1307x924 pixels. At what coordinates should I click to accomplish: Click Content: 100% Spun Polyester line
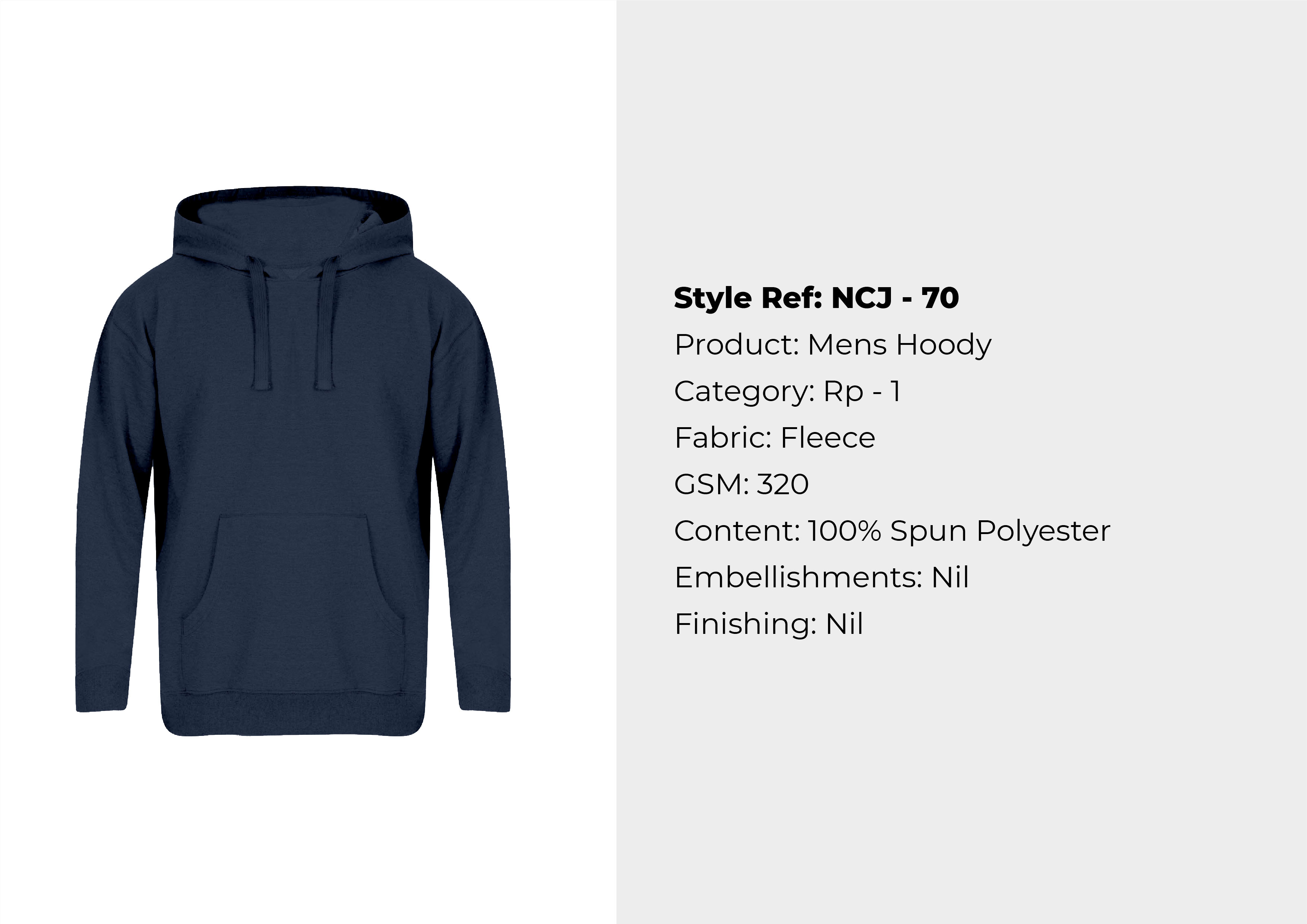pos(892,531)
